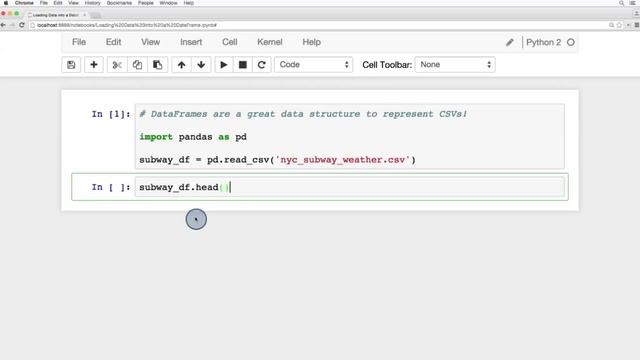Open the notebook Help menu

click(x=311, y=42)
